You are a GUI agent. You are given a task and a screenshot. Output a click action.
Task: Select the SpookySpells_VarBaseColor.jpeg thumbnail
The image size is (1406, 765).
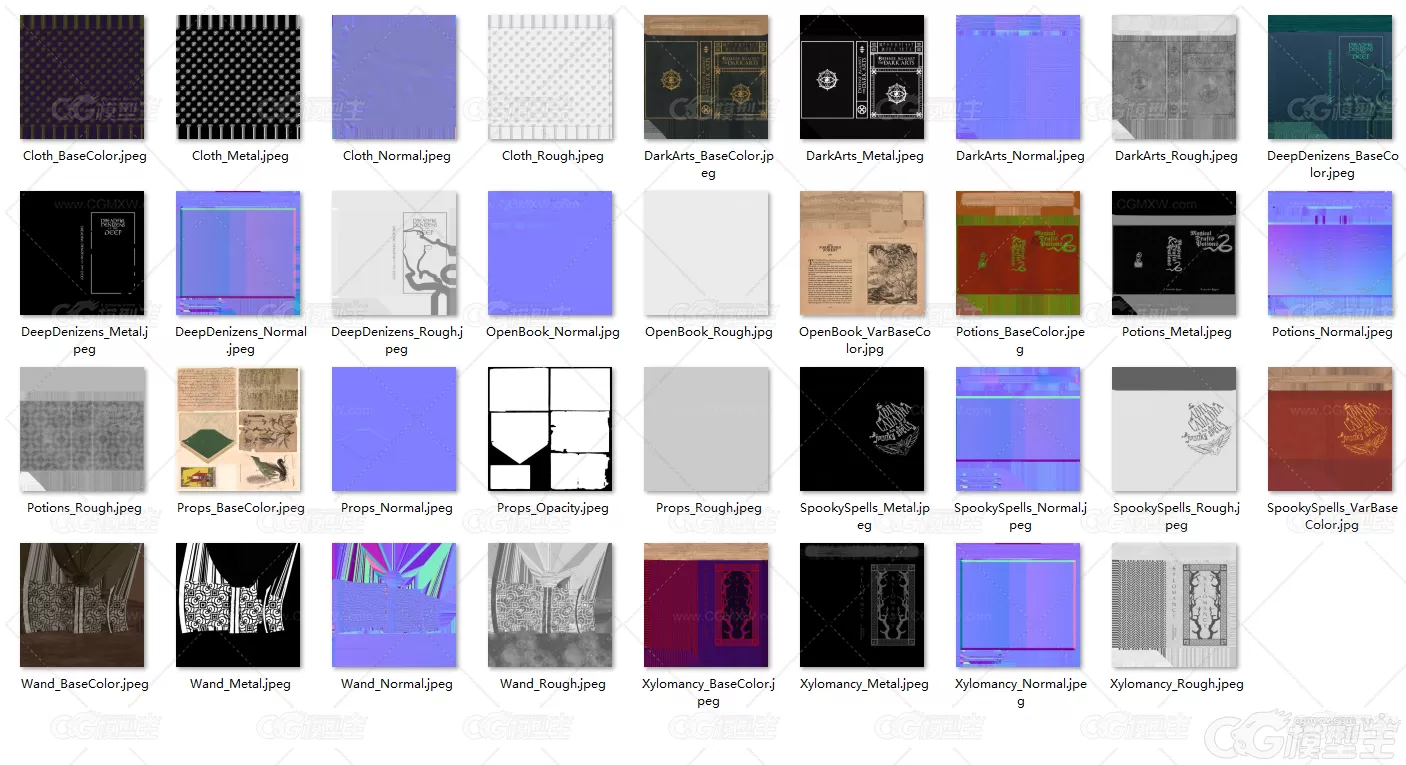tap(1330, 429)
